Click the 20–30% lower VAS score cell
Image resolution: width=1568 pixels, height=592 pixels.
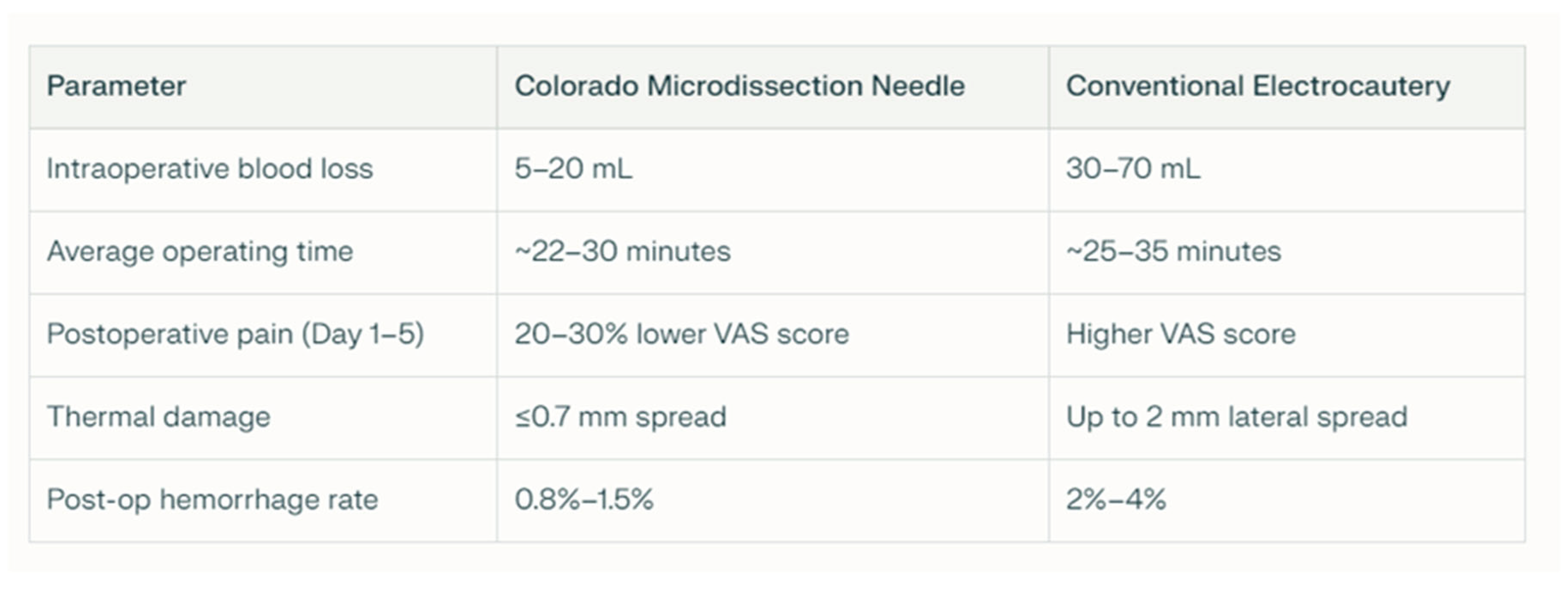[x=681, y=335]
